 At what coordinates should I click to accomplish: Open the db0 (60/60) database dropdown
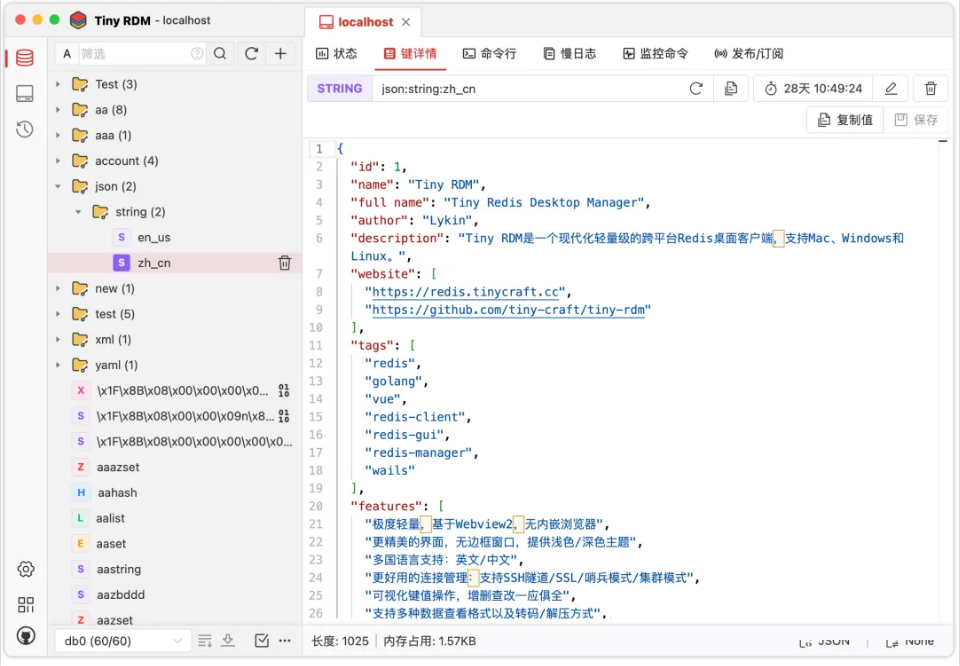tap(122, 641)
